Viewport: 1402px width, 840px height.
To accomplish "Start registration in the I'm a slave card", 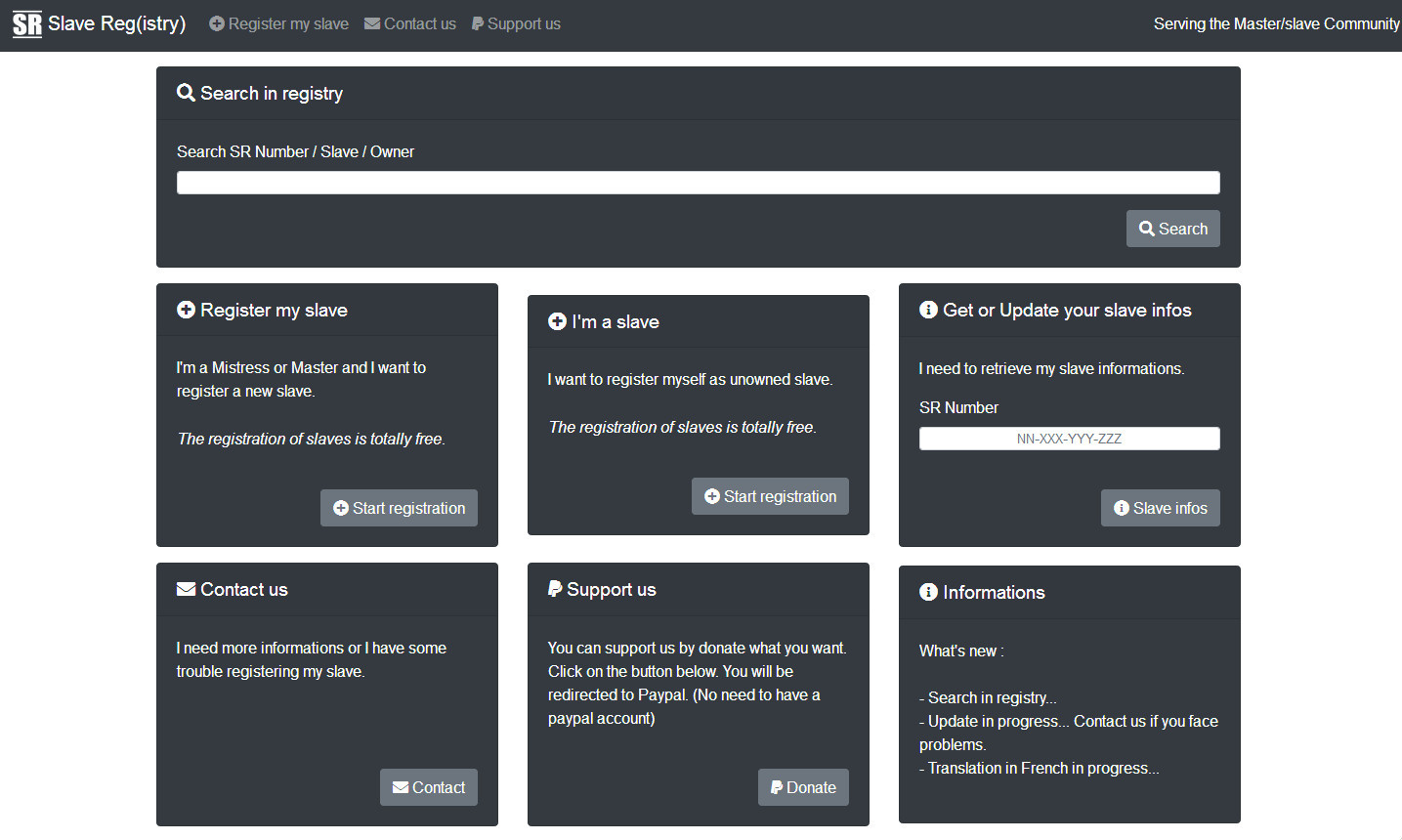I will click(770, 496).
